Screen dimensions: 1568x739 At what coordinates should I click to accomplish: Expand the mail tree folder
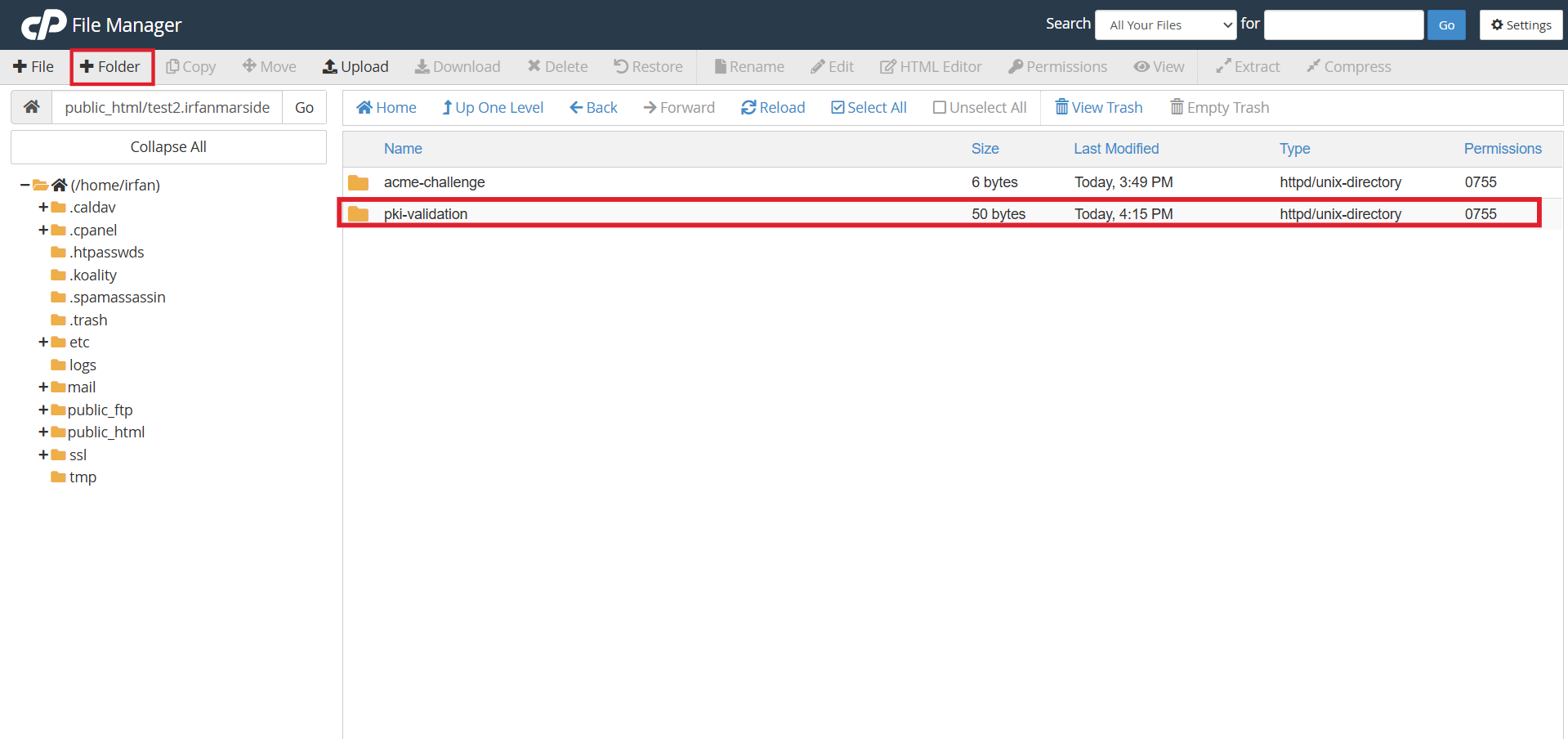click(x=43, y=387)
